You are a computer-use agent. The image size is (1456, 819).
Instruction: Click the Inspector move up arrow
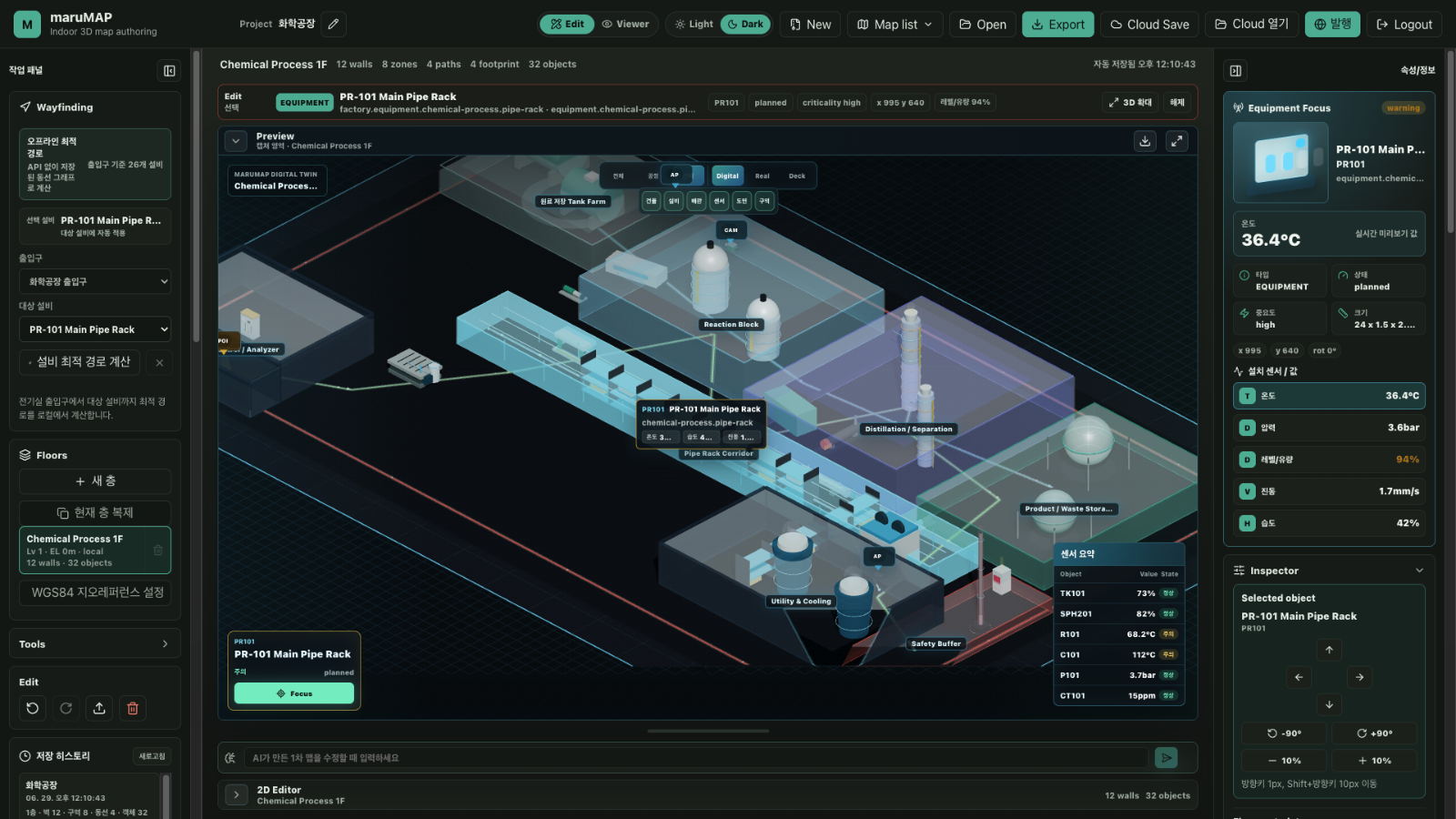[x=1329, y=650]
